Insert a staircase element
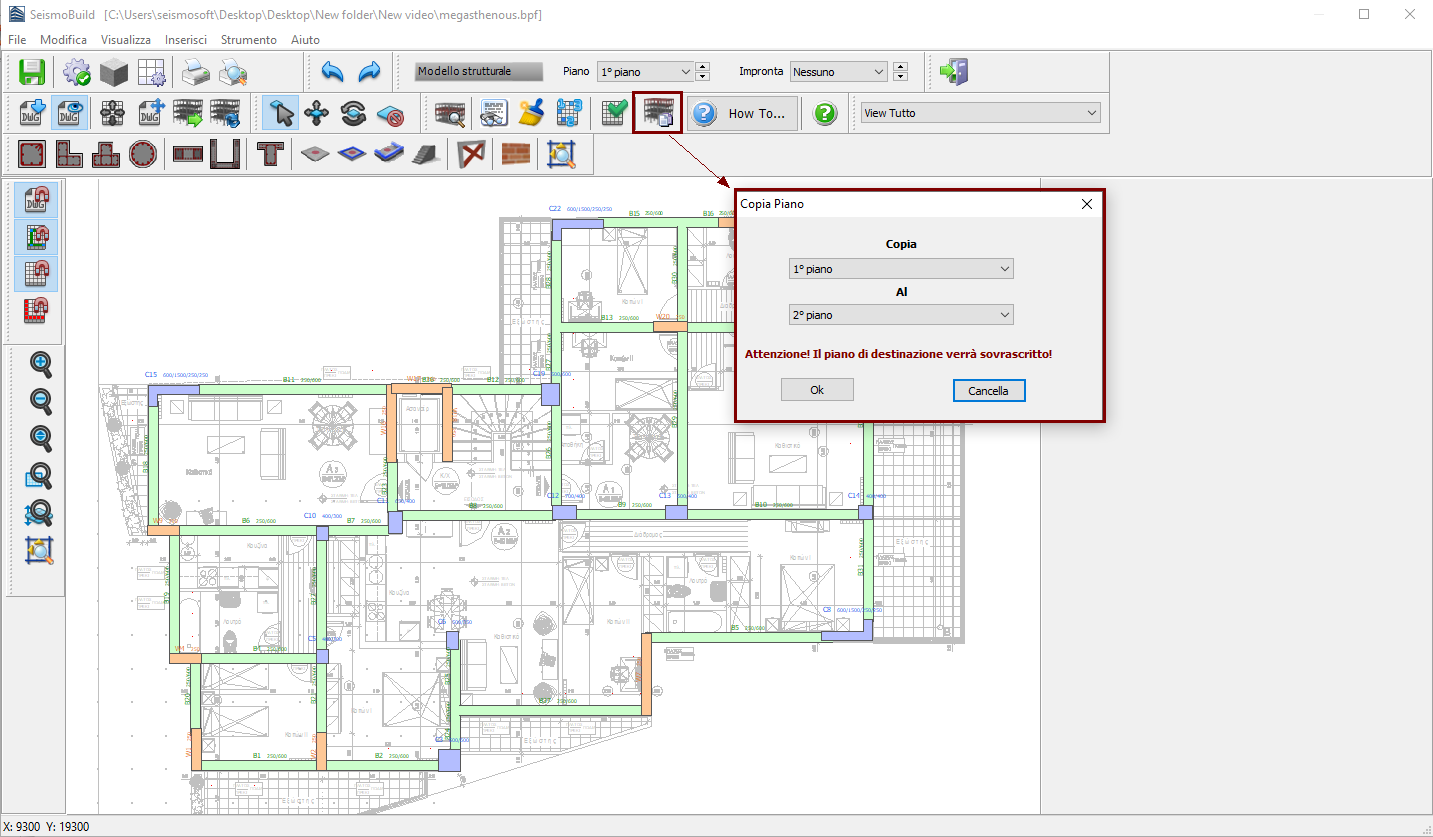Screen dimensions: 1433x837 tap(424, 155)
